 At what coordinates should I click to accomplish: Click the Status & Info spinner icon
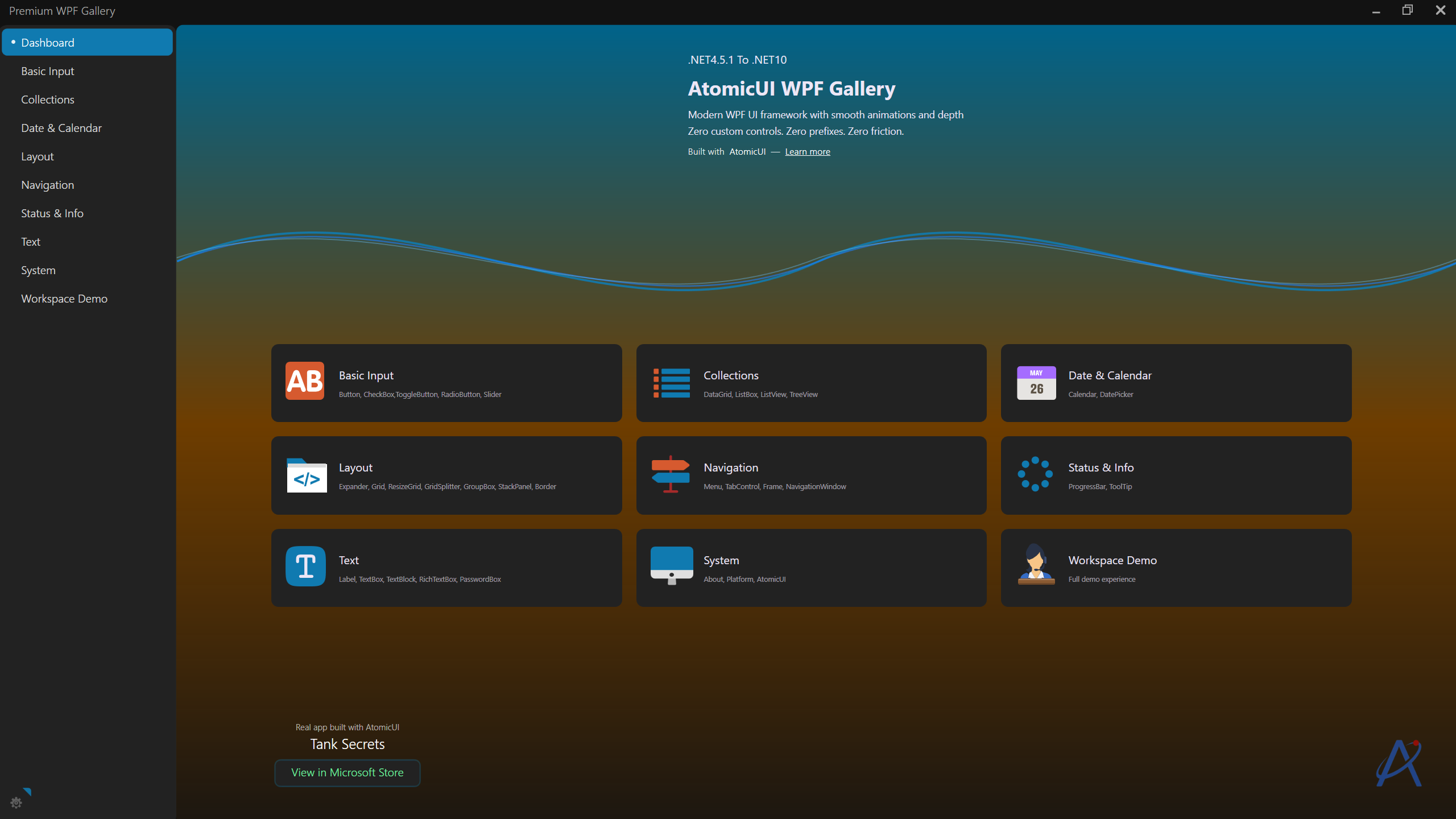tap(1035, 474)
